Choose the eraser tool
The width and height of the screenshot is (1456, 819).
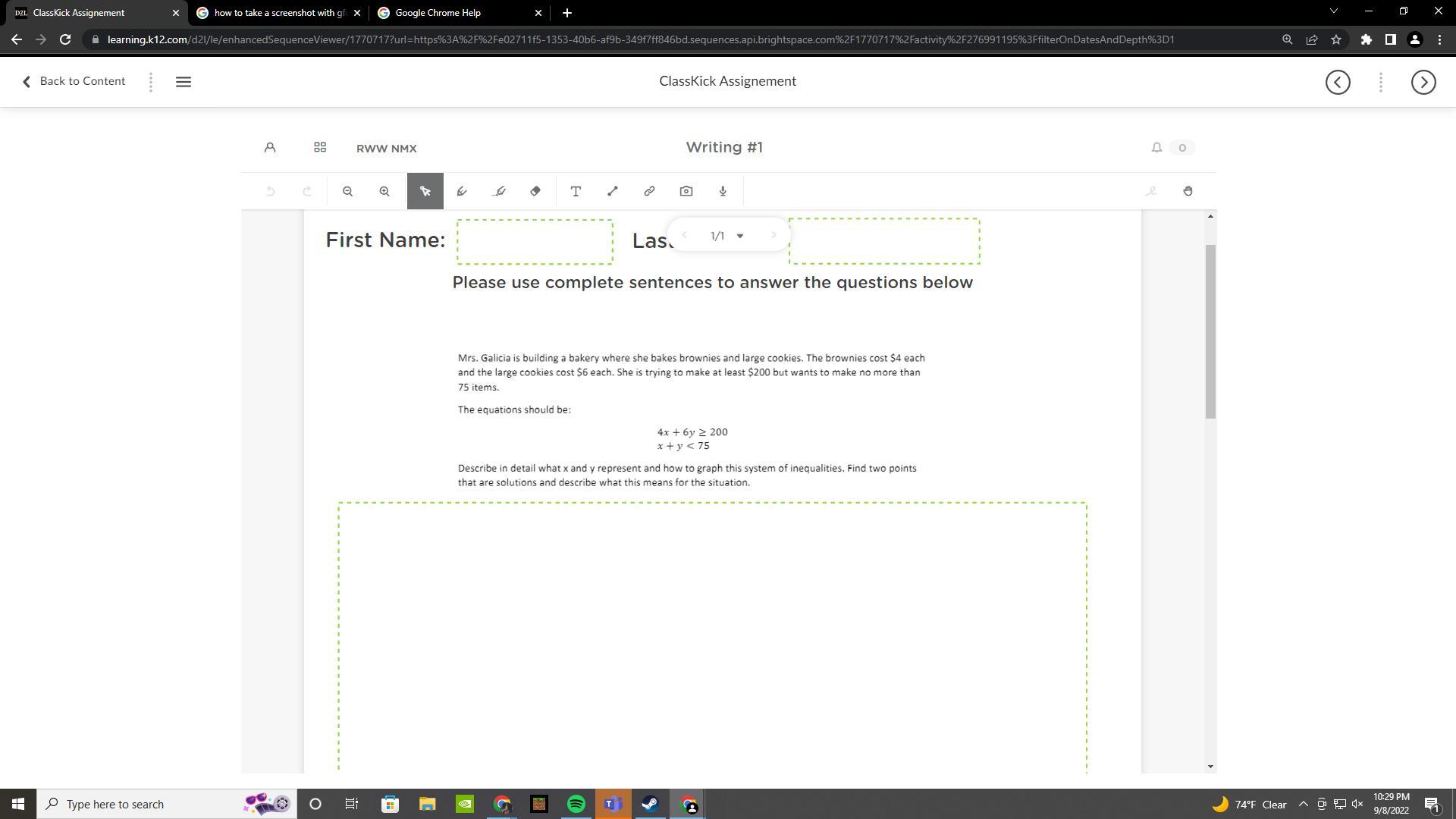tap(535, 191)
